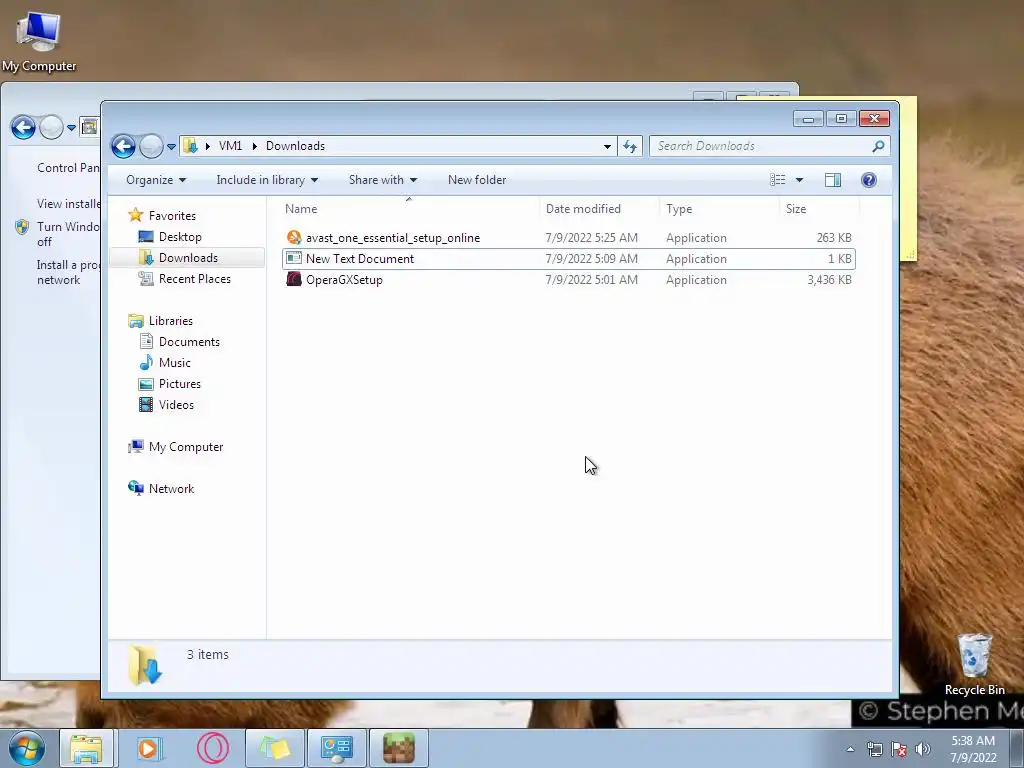Open the Include in library menu
Image resolution: width=1024 pixels, height=768 pixels.
tap(267, 180)
